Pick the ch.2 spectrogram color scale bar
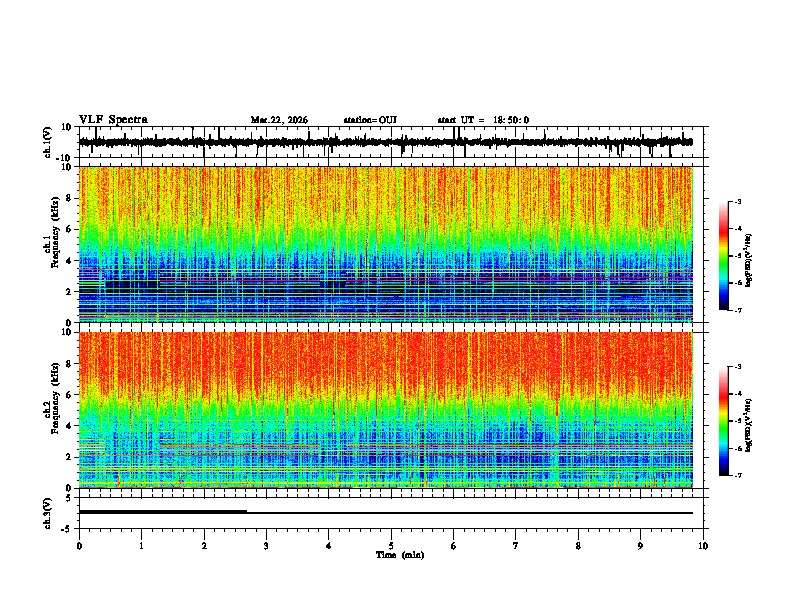Viewport: 792px width, 612px height. point(724,421)
